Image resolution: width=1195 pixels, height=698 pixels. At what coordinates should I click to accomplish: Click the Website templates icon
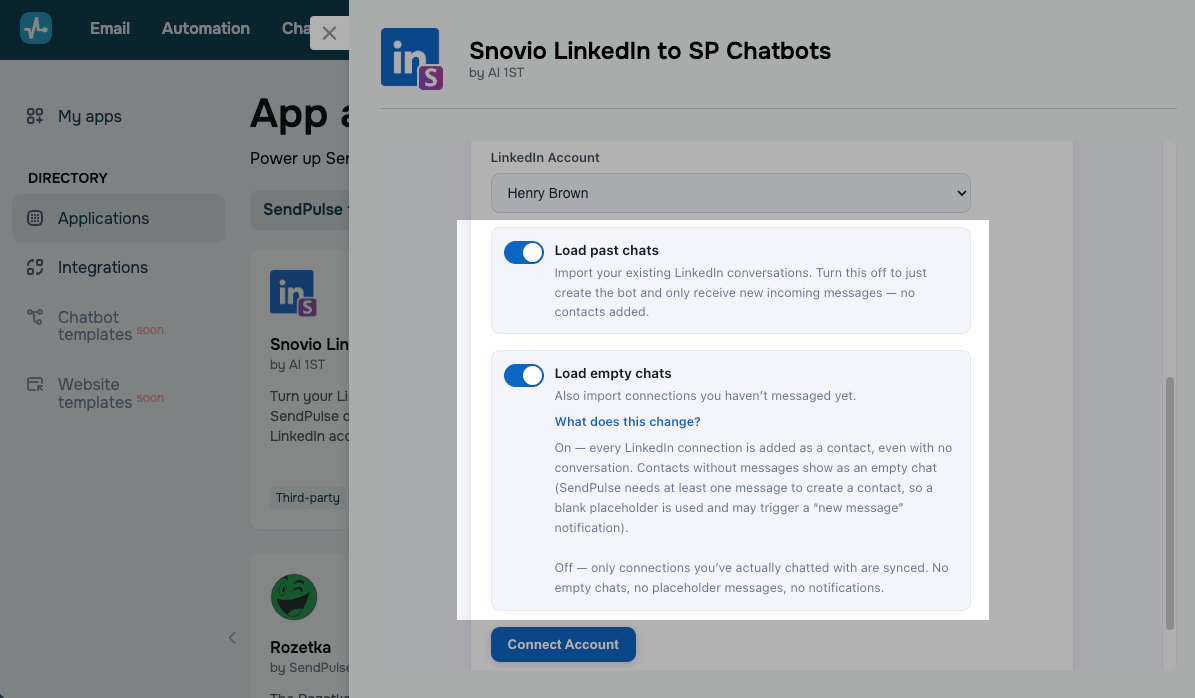(35, 384)
